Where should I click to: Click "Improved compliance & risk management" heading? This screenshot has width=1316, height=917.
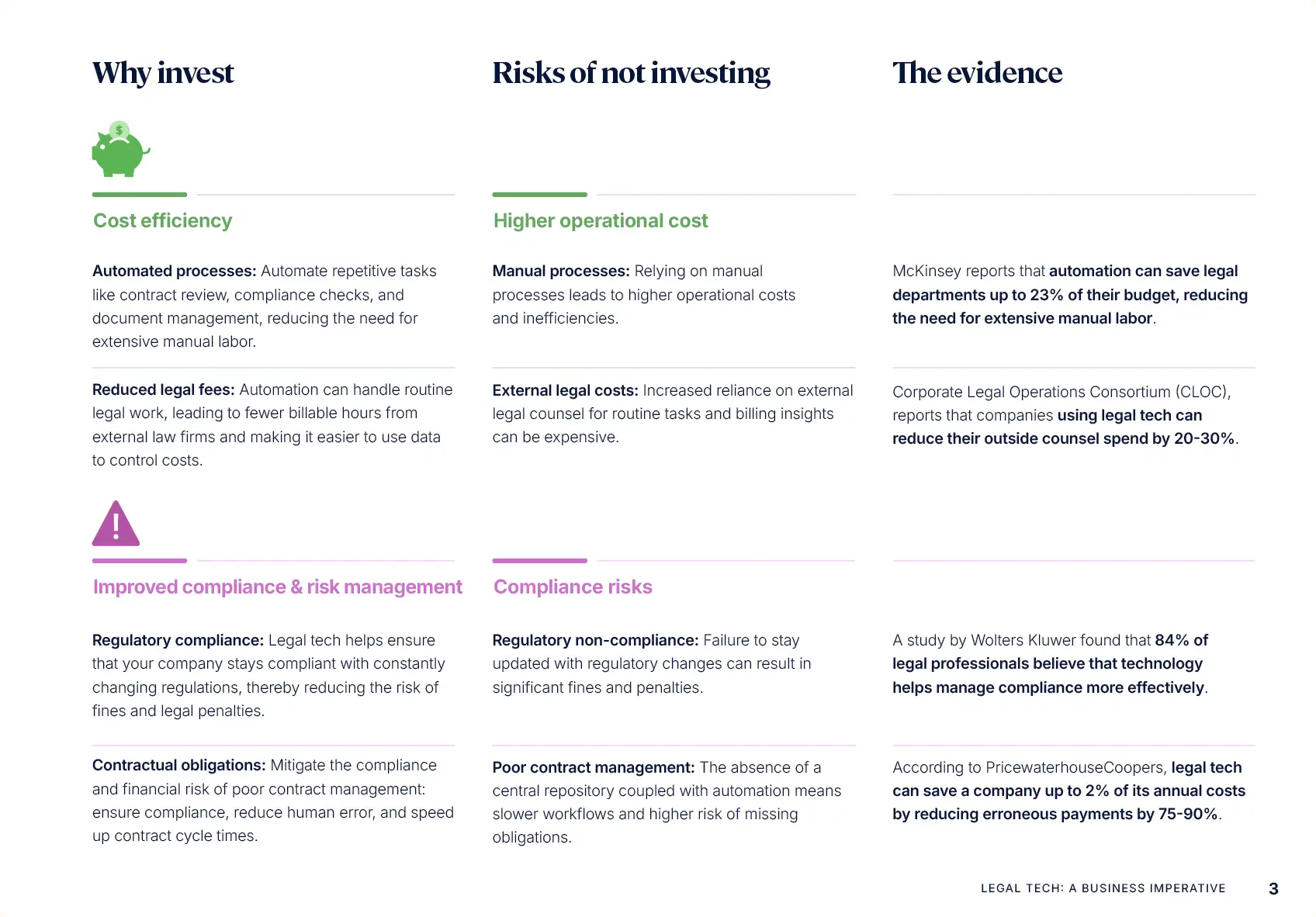(277, 587)
